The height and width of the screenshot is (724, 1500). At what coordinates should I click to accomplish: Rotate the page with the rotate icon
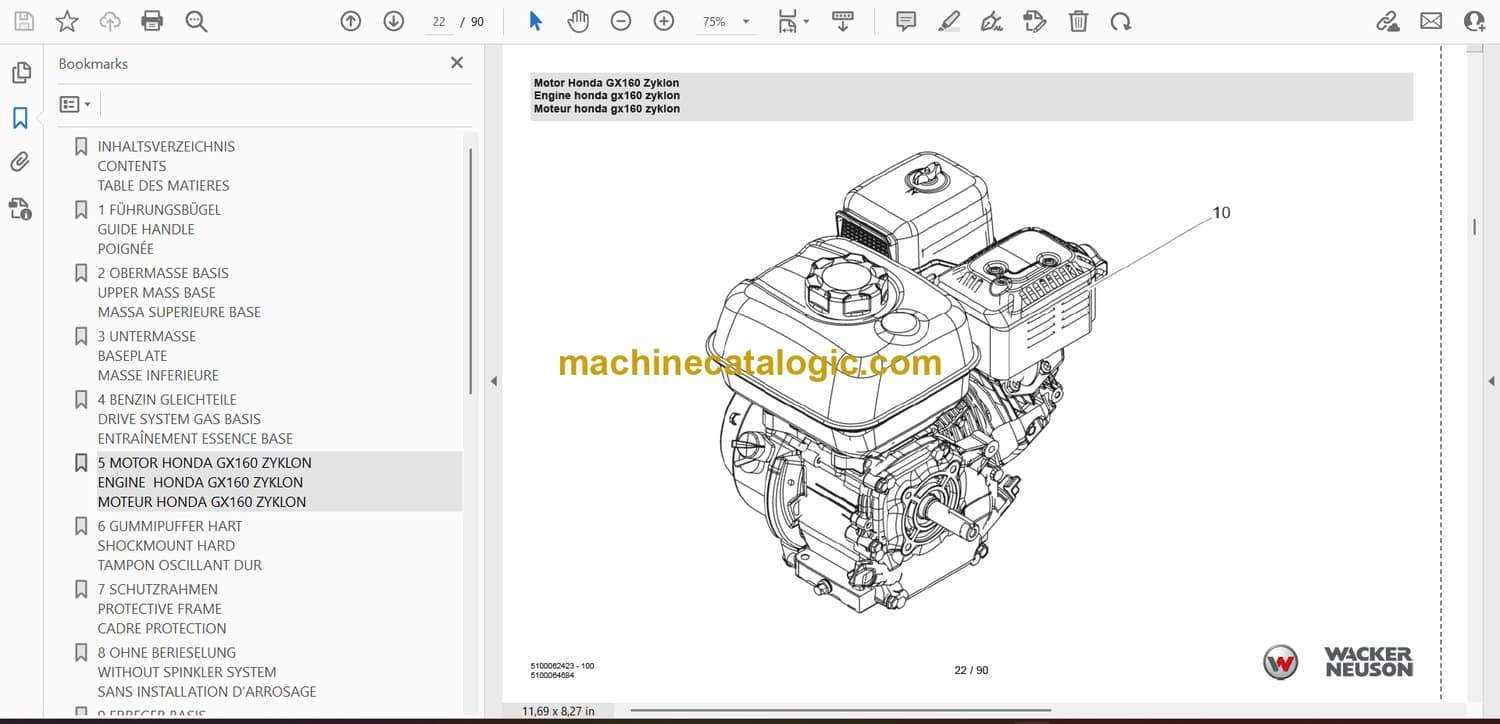point(1121,21)
